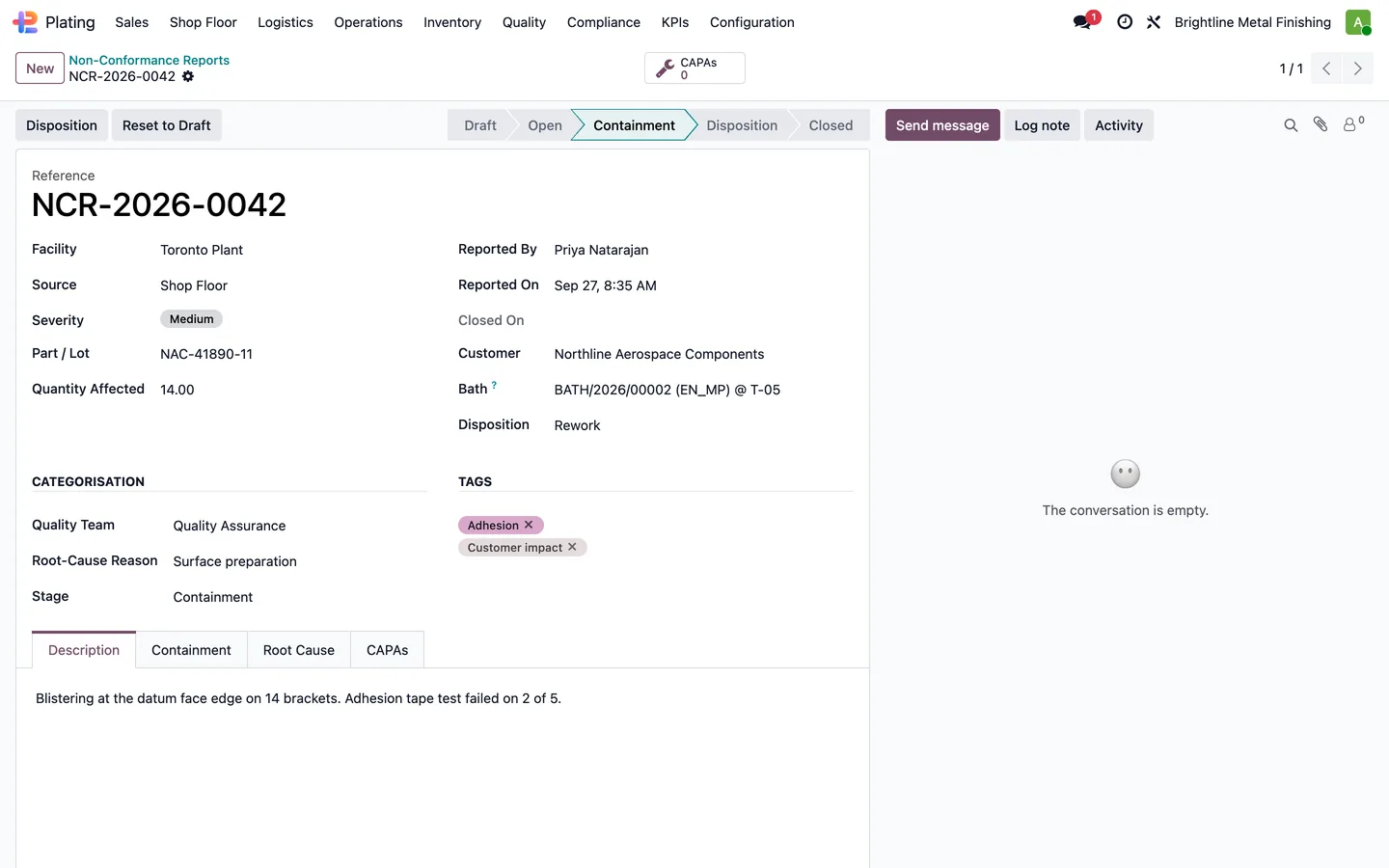Screen dimensions: 1389x868
Task: Click Log note button
Action: [1042, 125]
